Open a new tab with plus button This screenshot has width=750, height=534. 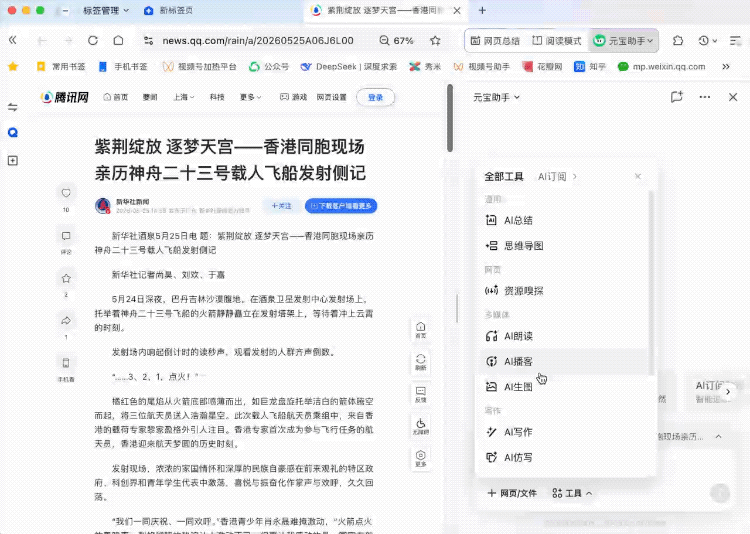pos(482,10)
